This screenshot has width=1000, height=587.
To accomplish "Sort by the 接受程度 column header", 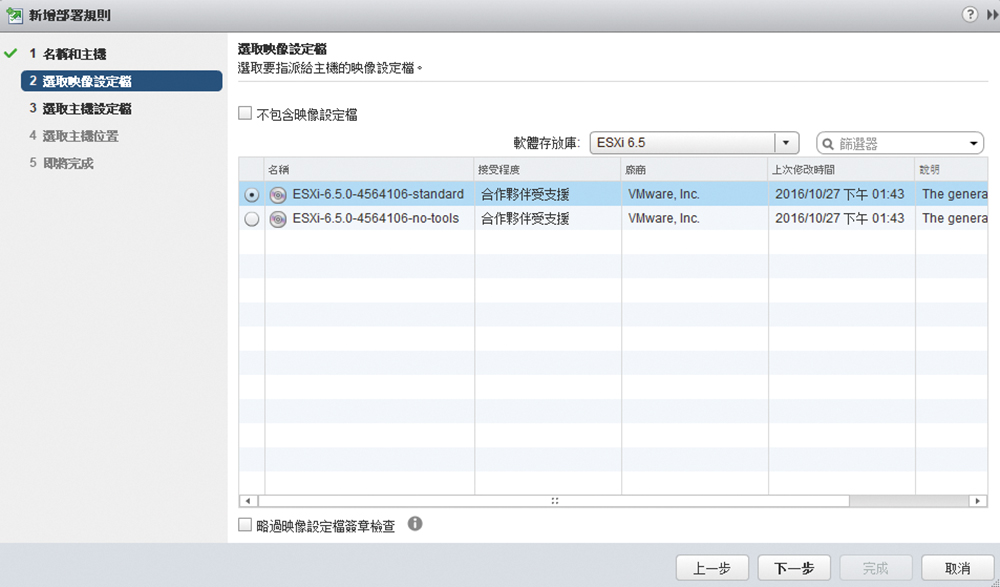I will click(x=548, y=170).
